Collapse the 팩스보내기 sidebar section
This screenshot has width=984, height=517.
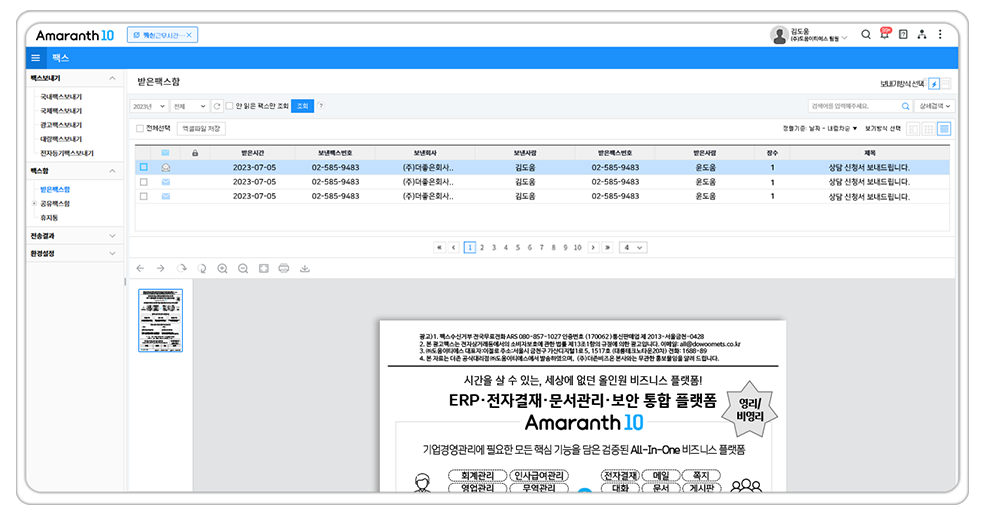coord(112,78)
